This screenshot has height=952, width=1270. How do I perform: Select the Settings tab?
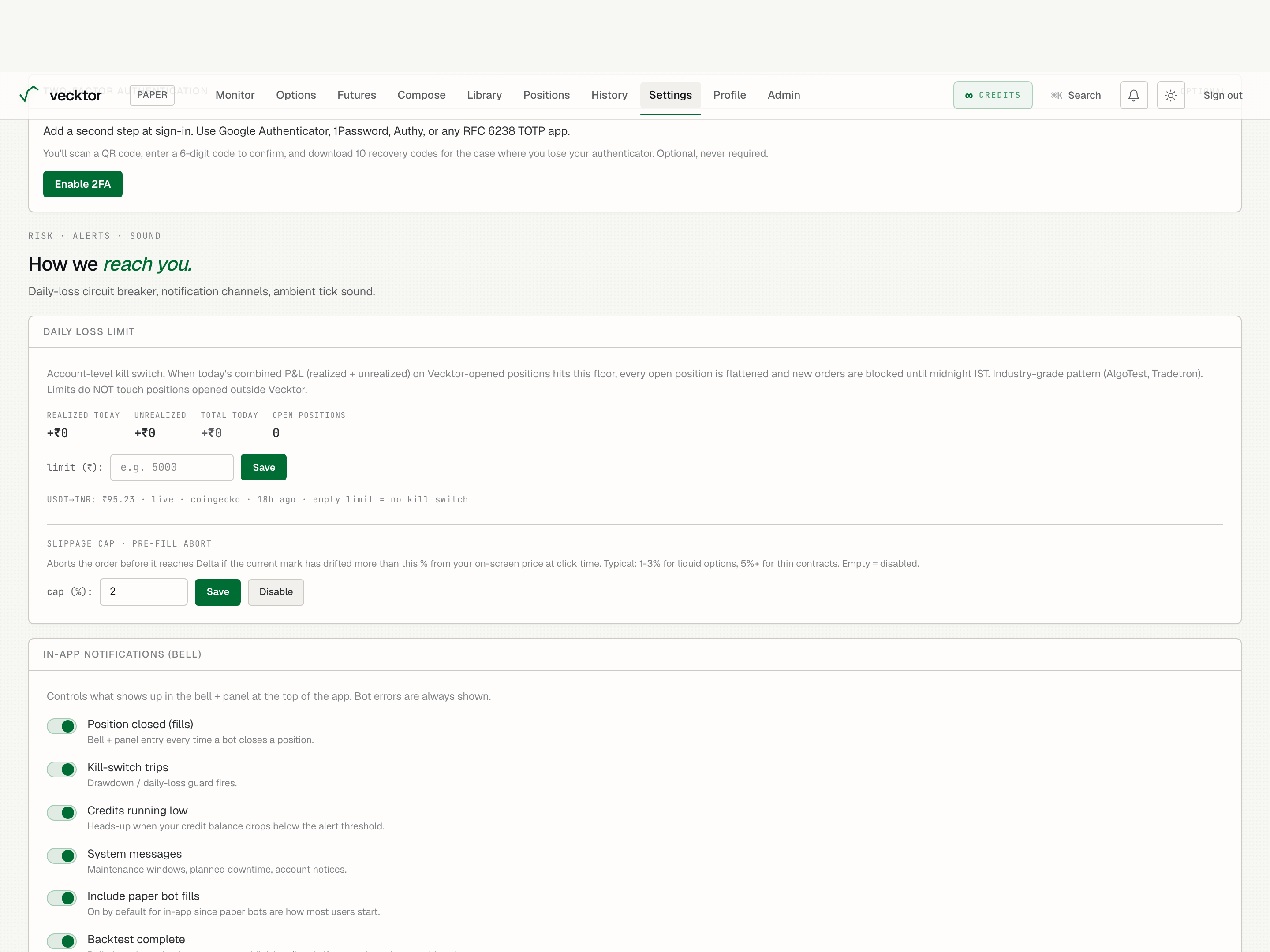click(670, 95)
